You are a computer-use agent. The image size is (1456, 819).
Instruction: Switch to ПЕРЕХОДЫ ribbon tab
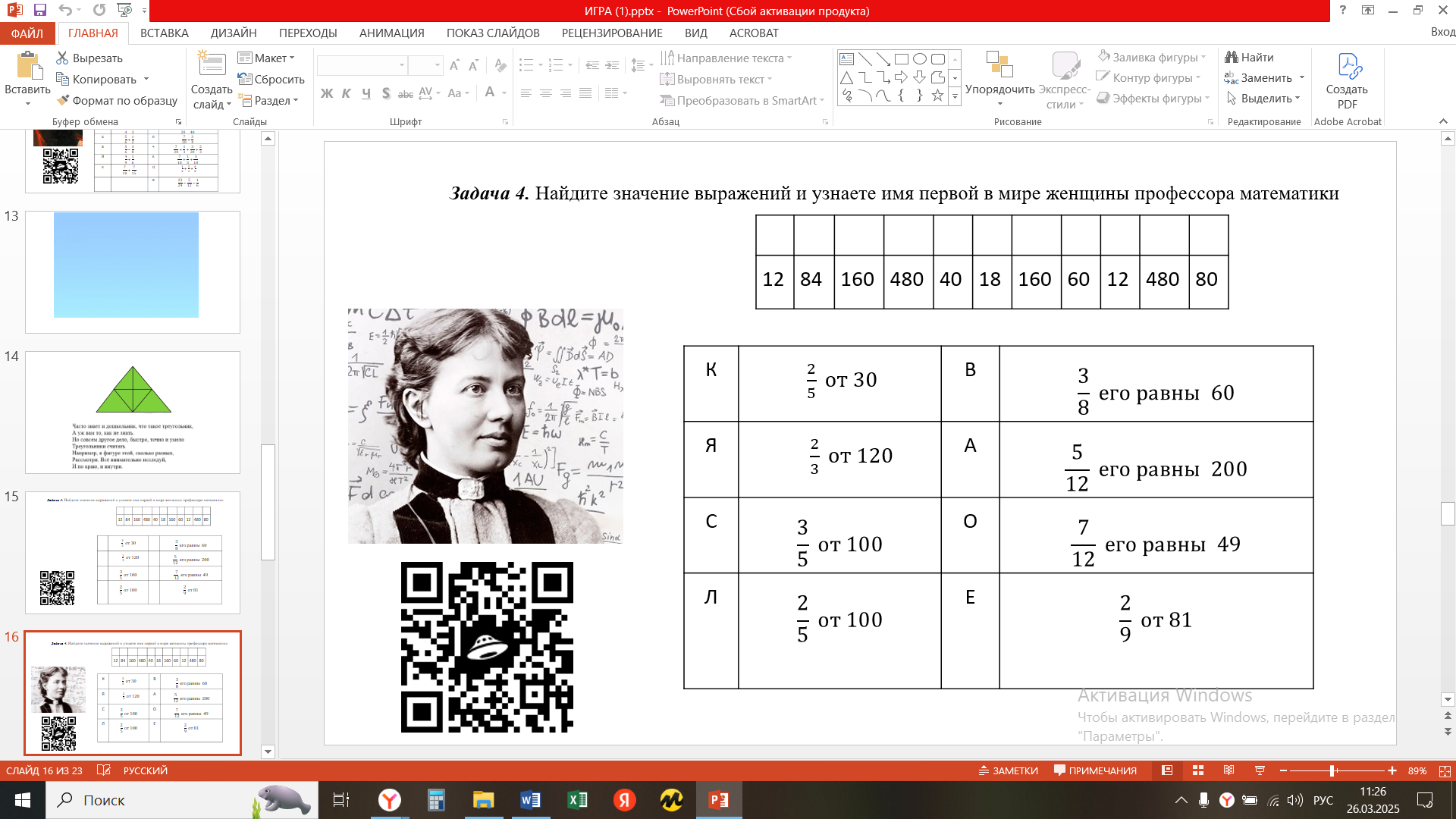click(x=308, y=33)
